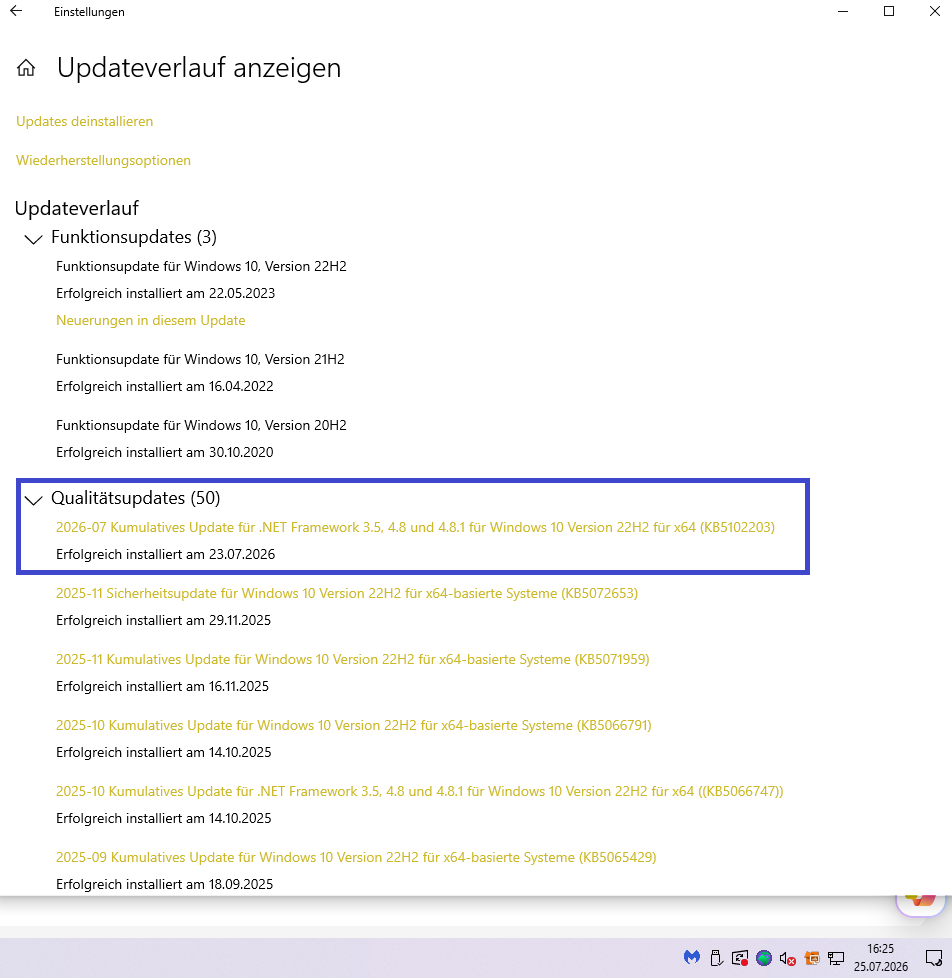Click Erfolgreich installiert am 16.11.2025
952x978 pixels.
[162, 687]
